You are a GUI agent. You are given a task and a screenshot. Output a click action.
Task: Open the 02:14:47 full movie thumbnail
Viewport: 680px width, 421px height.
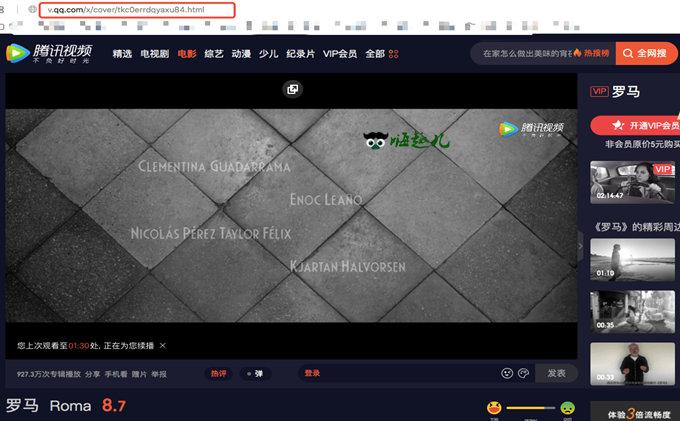(x=632, y=182)
